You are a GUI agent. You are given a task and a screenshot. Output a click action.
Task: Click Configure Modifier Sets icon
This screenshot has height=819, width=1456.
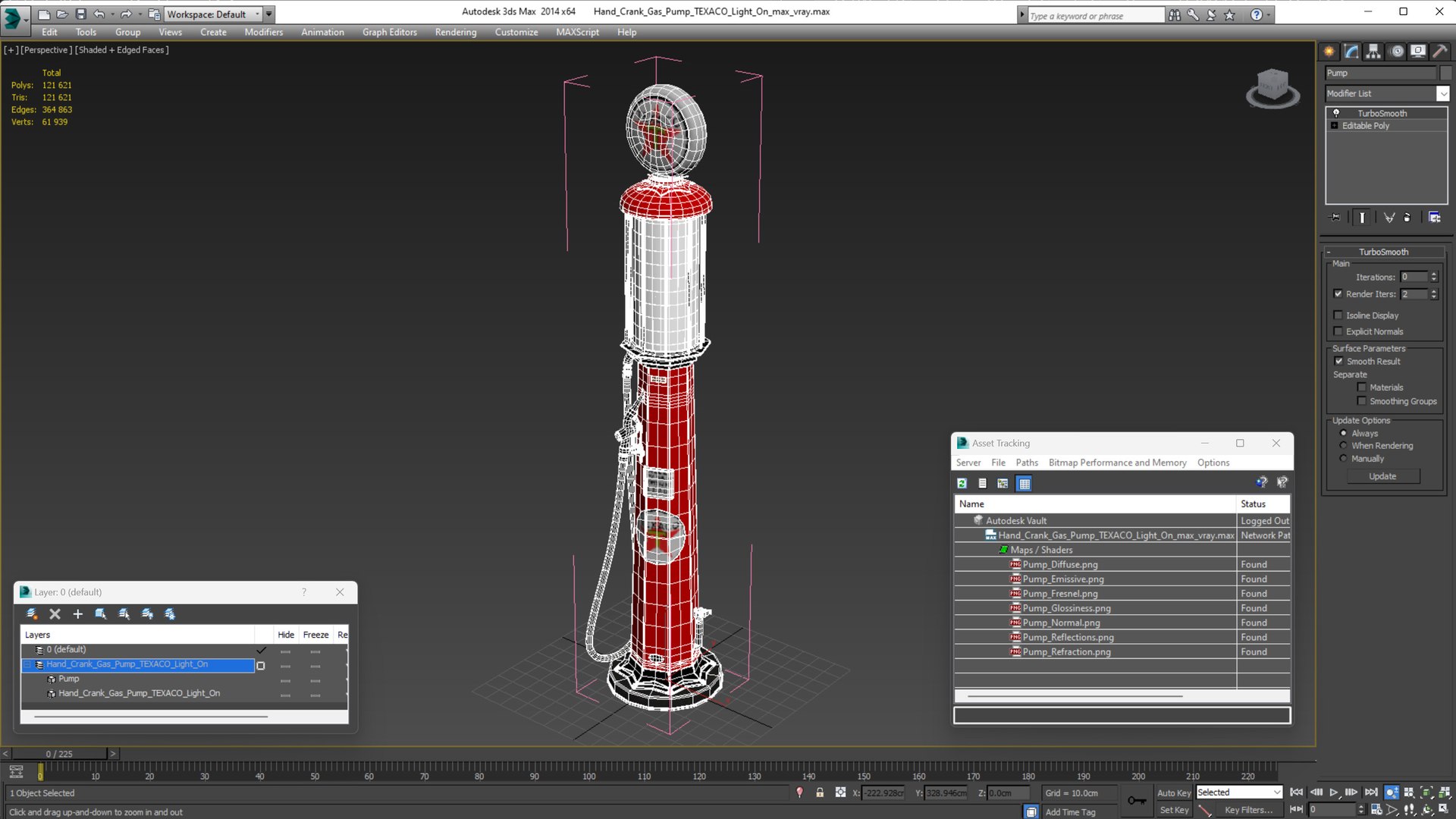point(1434,218)
